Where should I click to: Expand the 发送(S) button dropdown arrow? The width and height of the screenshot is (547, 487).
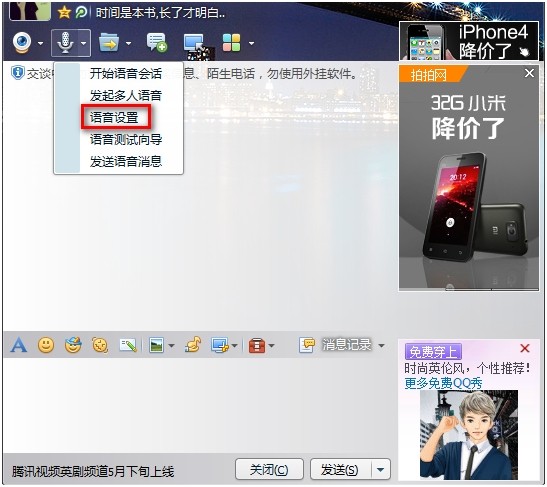[381, 470]
